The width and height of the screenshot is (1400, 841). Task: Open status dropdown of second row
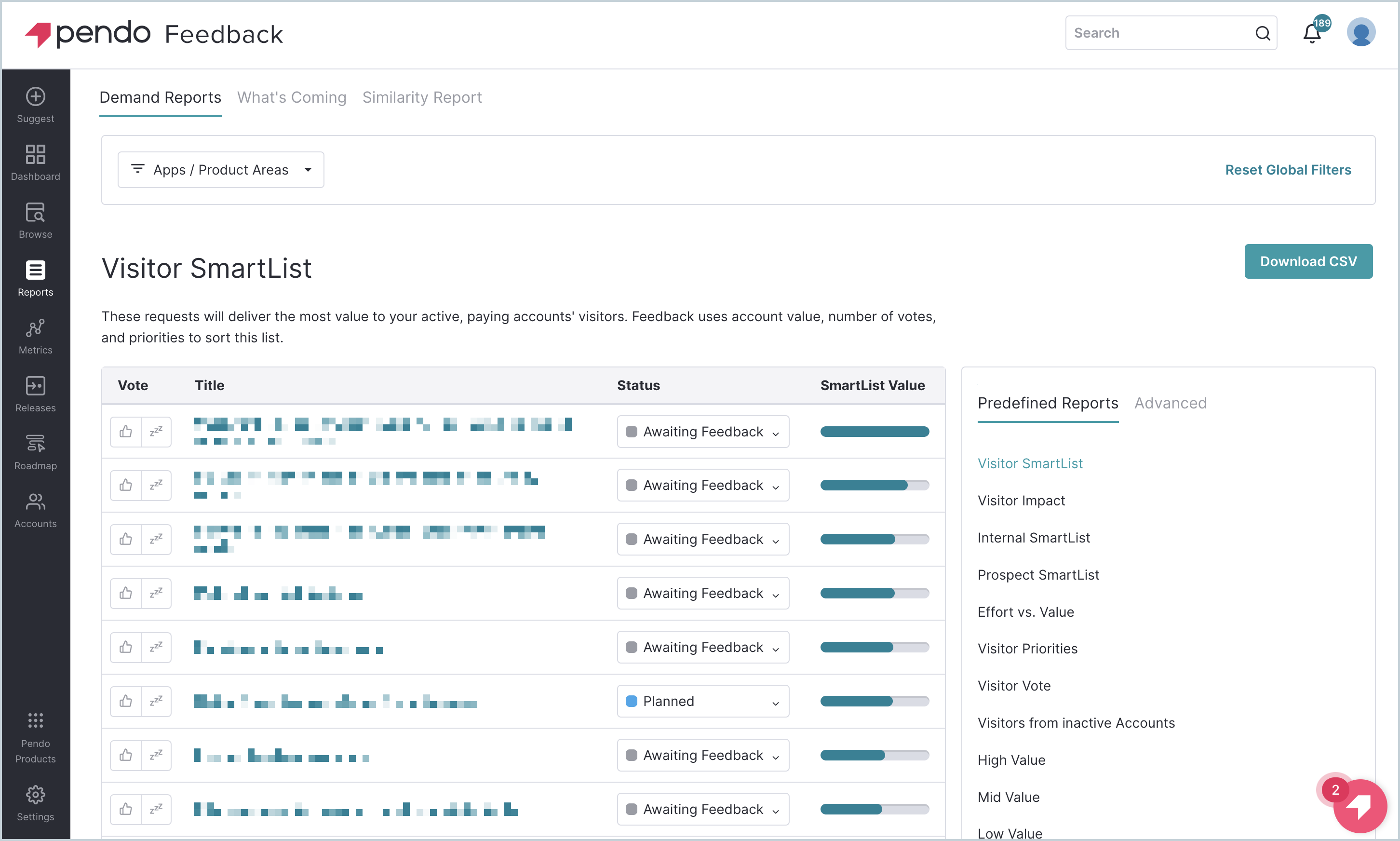click(702, 485)
